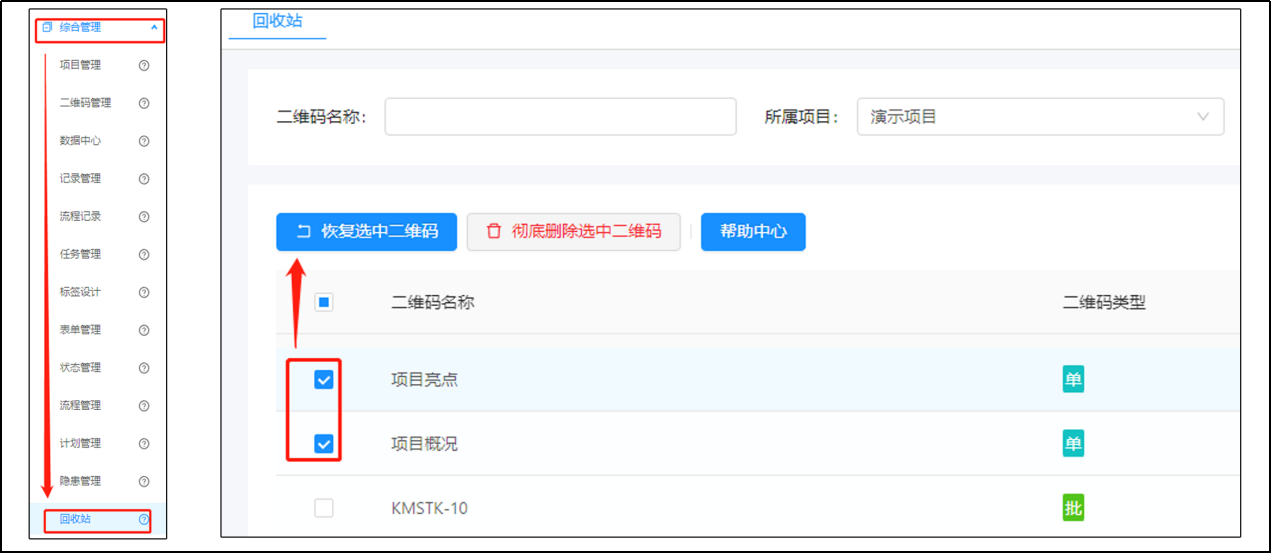Click help icon beside 二维码管理
The image size is (1272, 554).
click(144, 103)
